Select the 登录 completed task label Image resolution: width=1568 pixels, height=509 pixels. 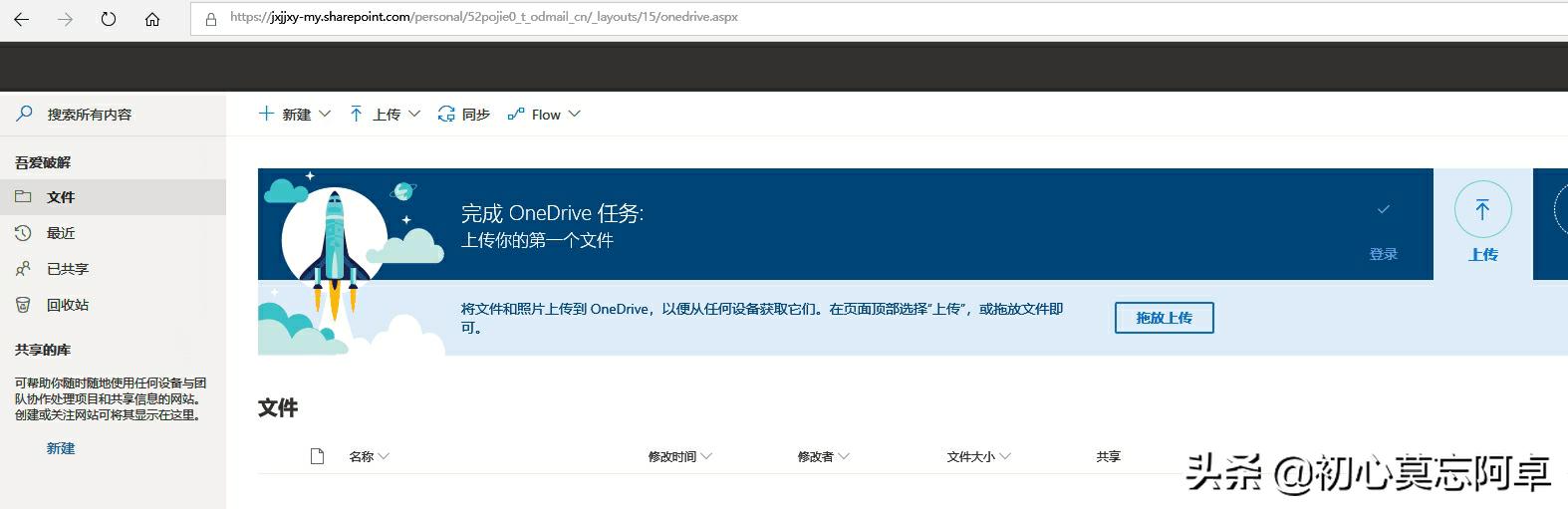(1383, 254)
